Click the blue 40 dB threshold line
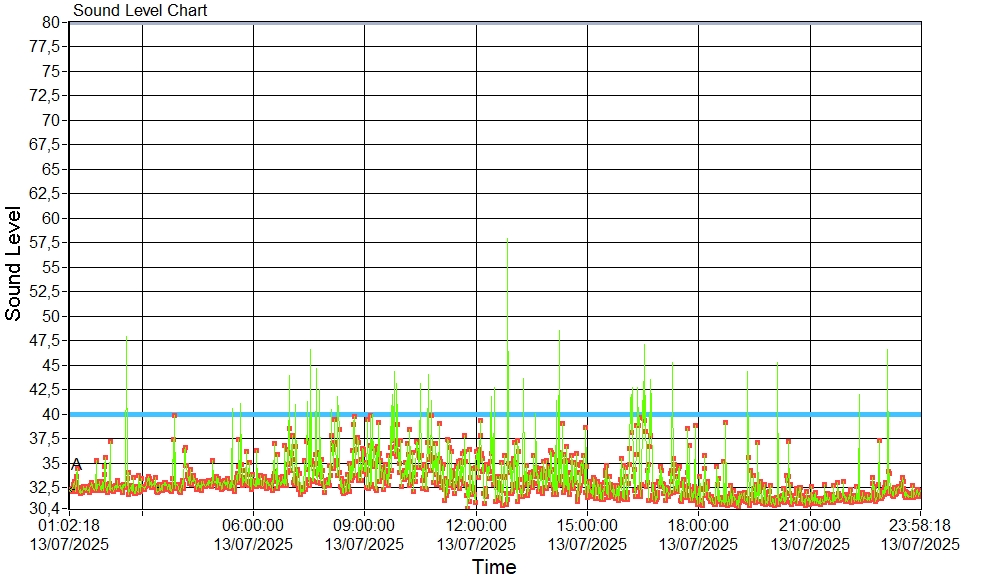990x588 pixels. tap(700, 414)
